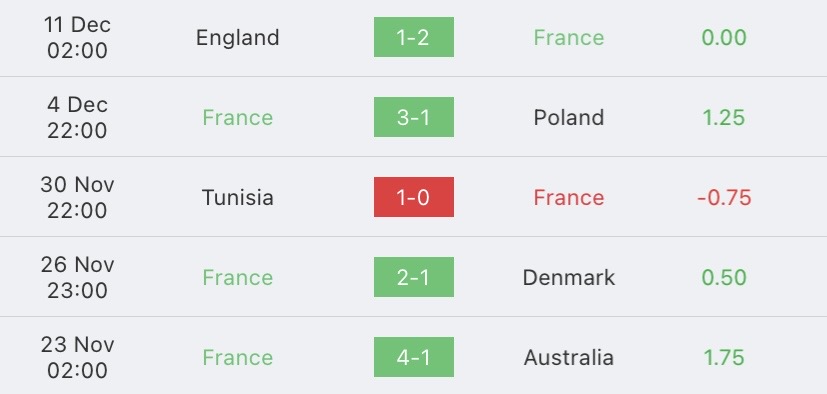Select the Australia team name
The width and height of the screenshot is (827, 394).
tap(569, 358)
